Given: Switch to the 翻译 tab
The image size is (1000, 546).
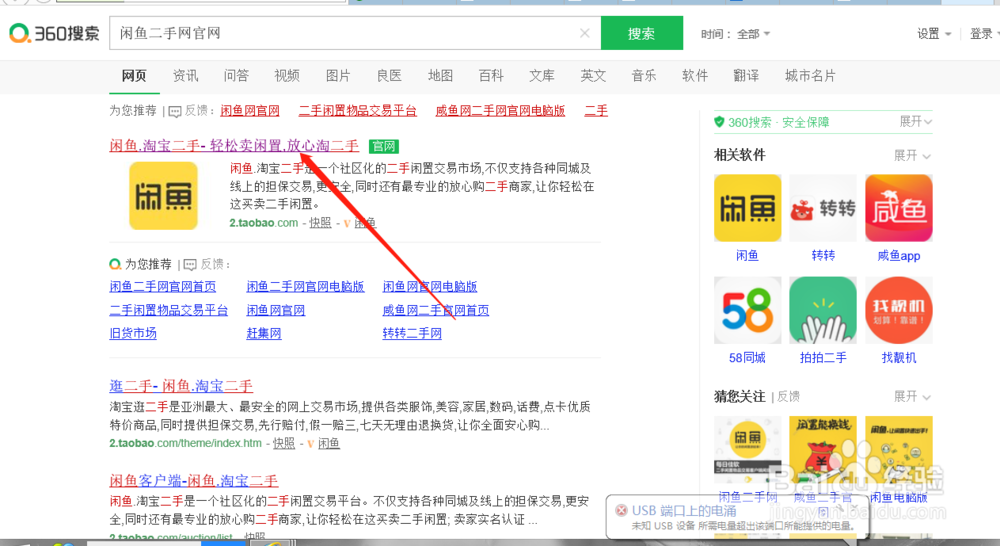Looking at the screenshot, I should 746,76.
